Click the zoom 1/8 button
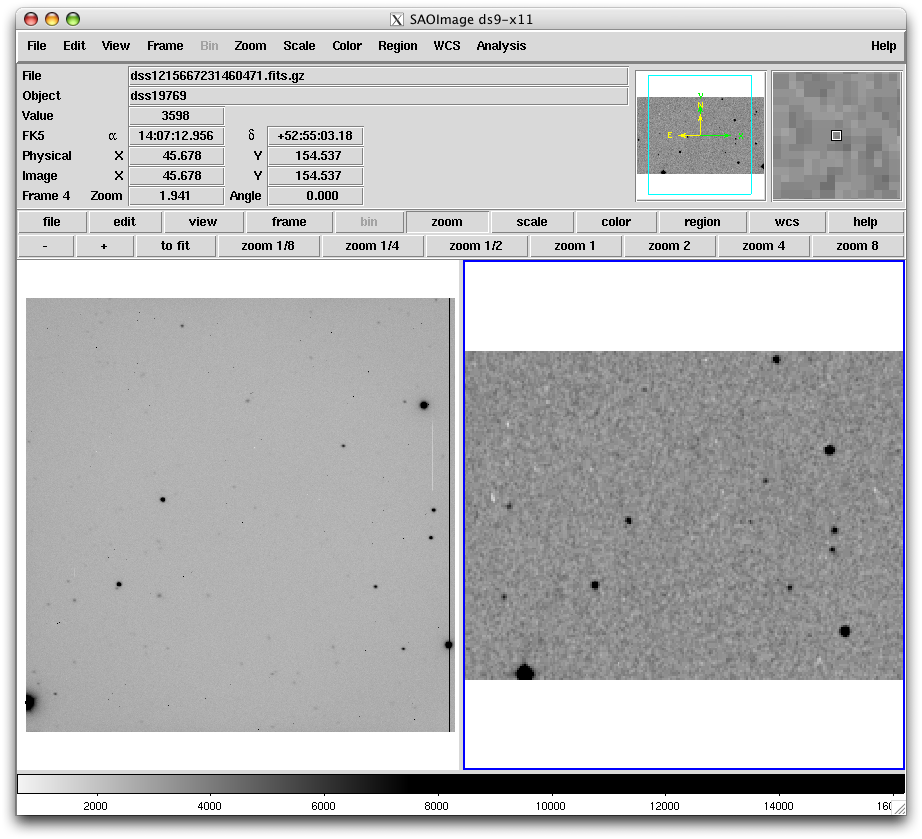This screenshot has height=839, width=922. tap(268, 246)
